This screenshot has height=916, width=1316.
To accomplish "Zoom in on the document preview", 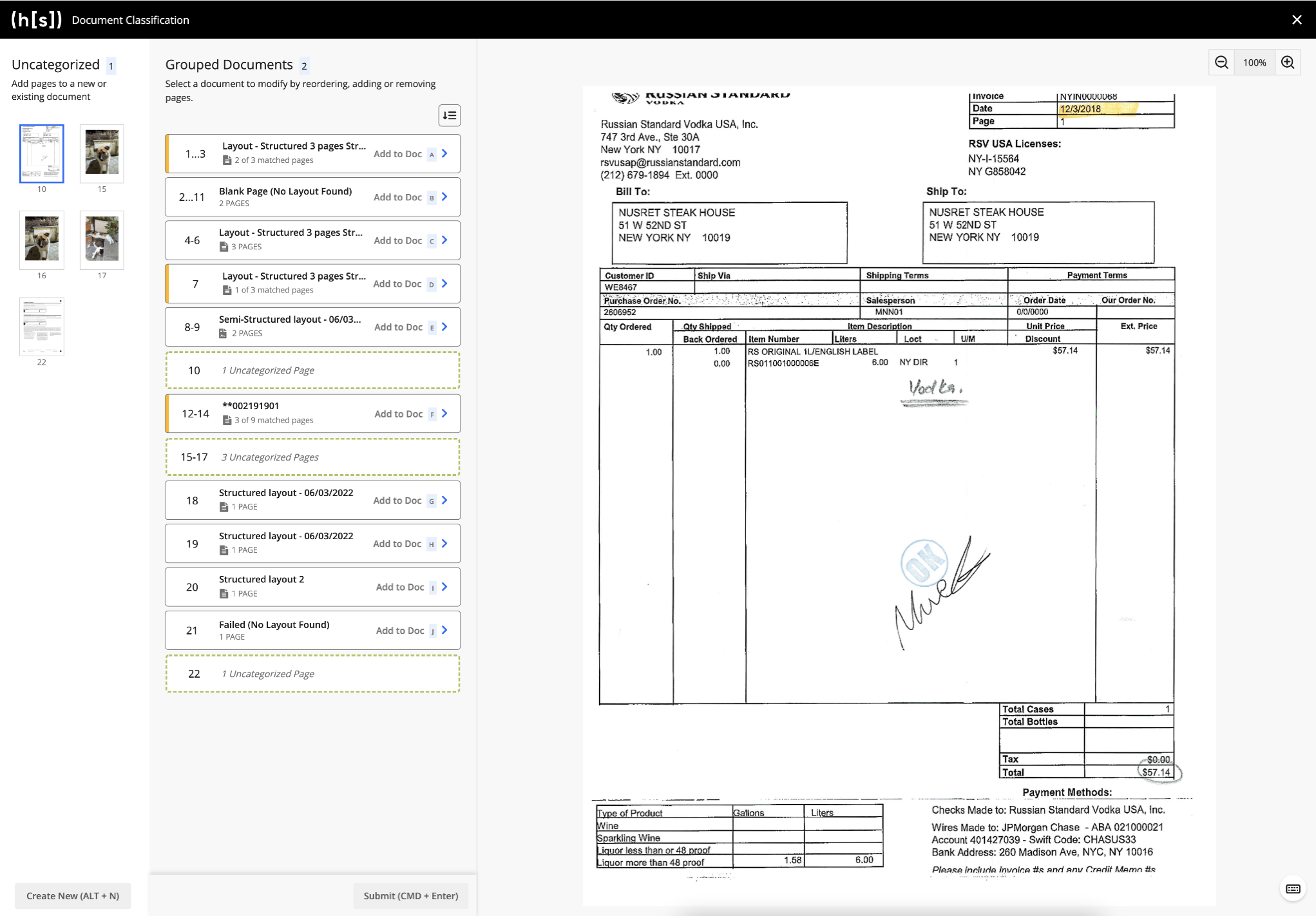I will click(x=1288, y=62).
